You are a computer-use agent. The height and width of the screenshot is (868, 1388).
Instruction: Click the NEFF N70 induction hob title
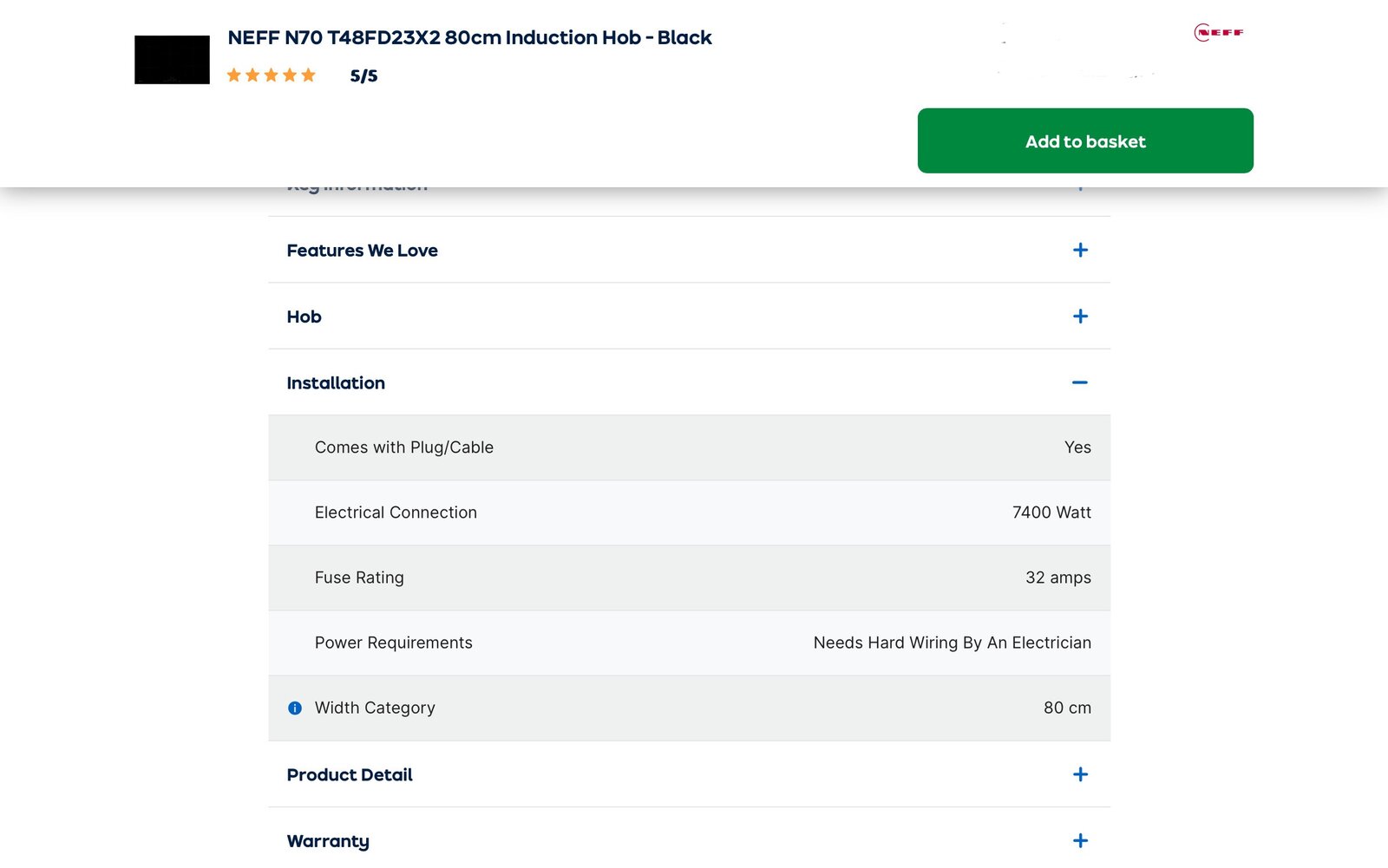coord(469,38)
